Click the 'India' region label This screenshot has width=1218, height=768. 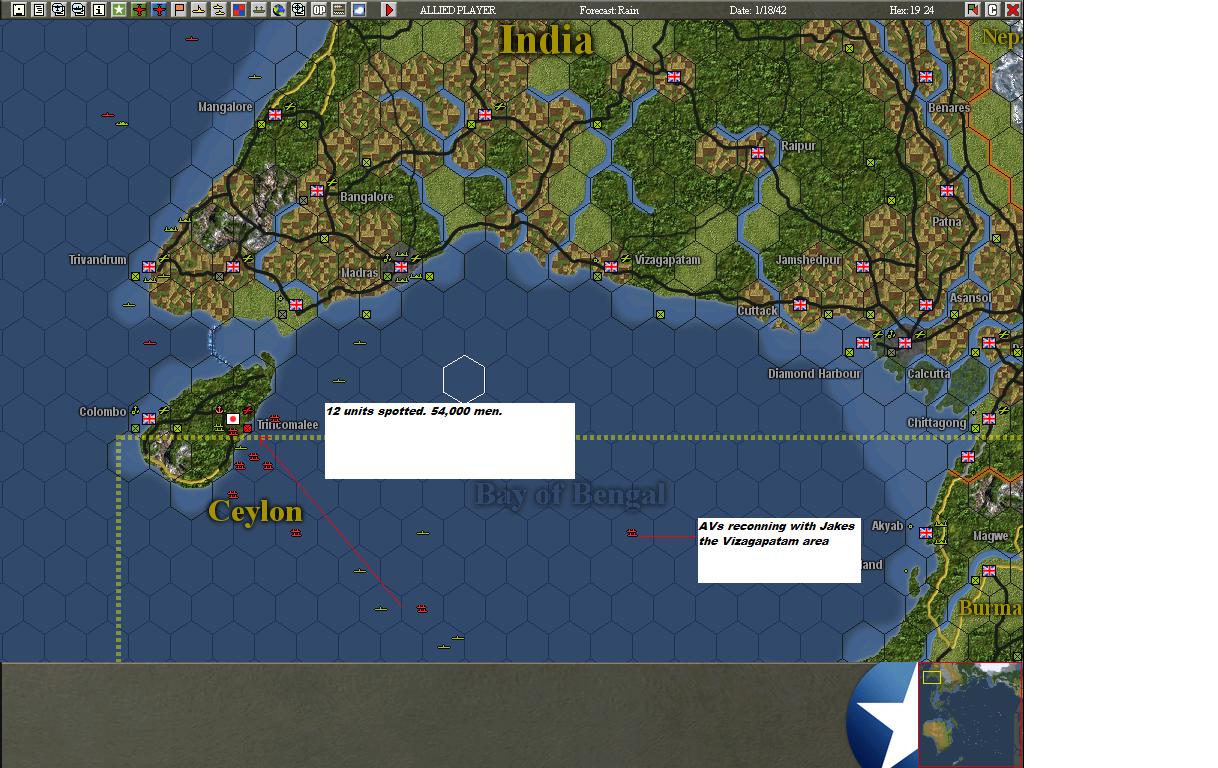tap(547, 40)
